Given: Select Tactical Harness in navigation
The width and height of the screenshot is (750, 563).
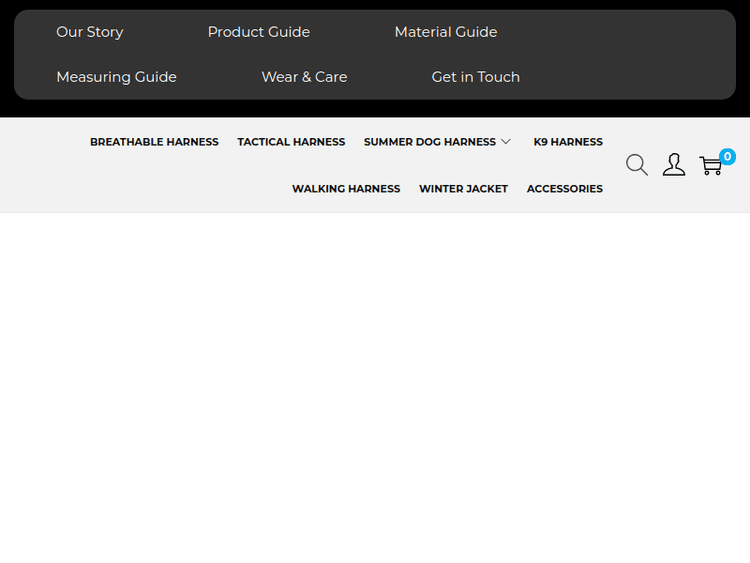Looking at the screenshot, I should 291,142.
